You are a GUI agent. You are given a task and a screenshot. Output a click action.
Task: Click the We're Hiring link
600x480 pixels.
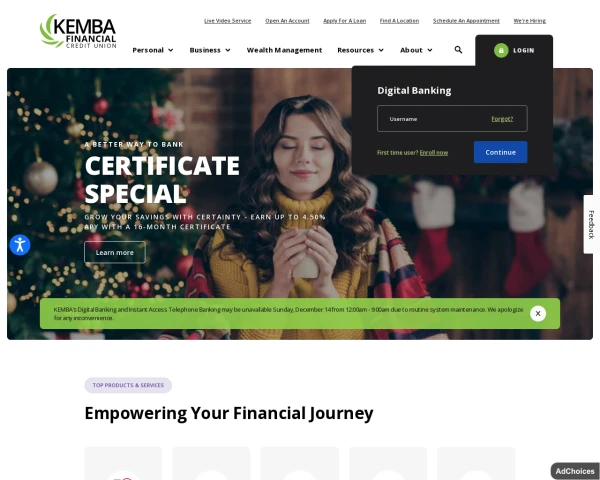530,21
